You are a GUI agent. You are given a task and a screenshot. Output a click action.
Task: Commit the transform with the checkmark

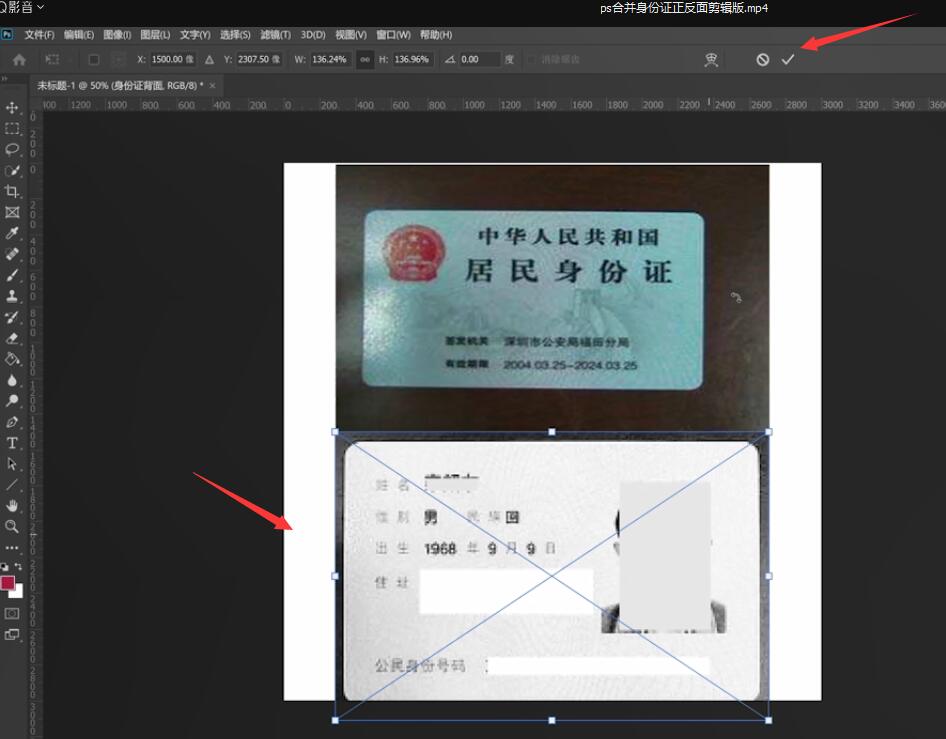pos(788,60)
